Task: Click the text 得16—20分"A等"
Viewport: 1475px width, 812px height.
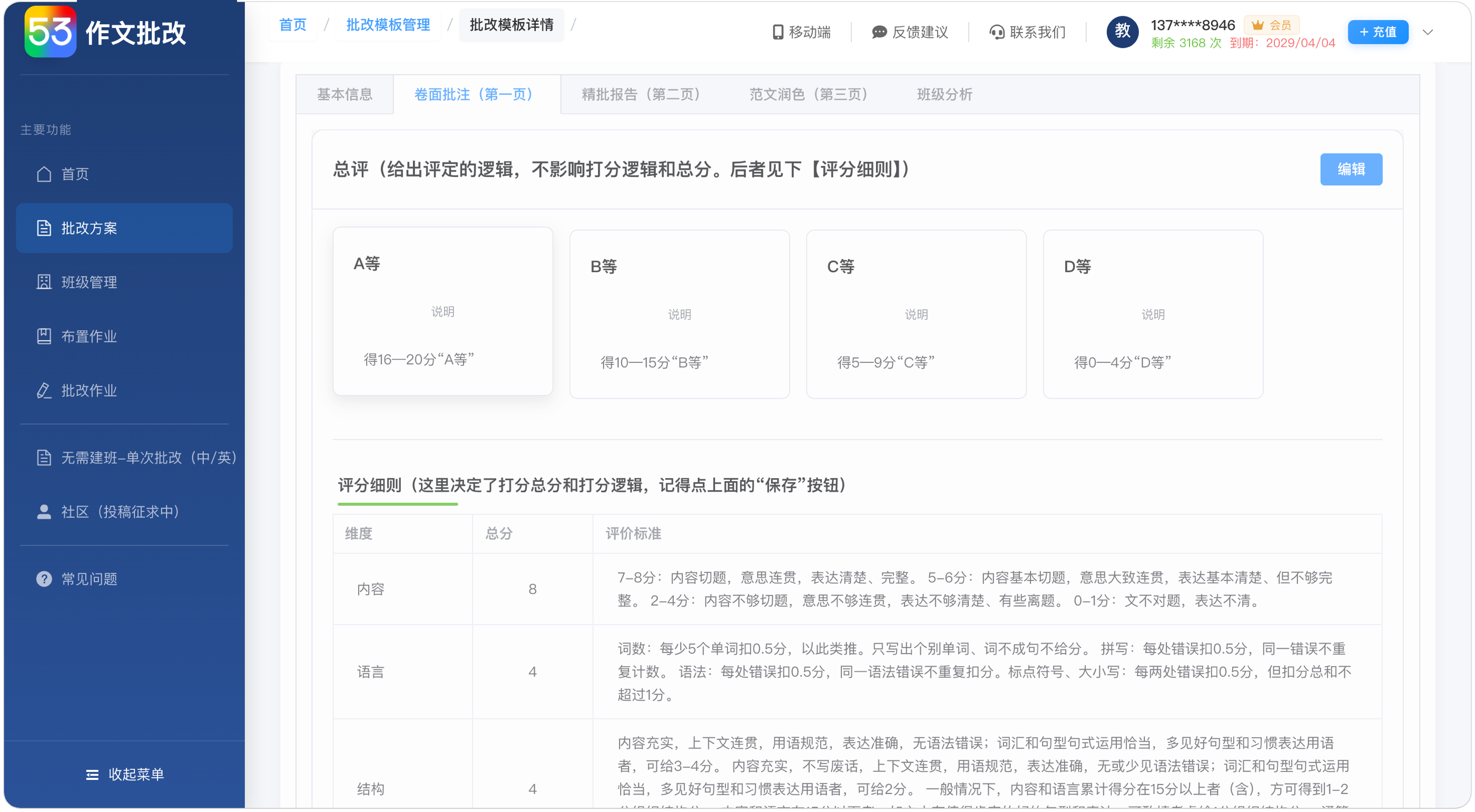Action: pyautogui.click(x=419, y=359)
